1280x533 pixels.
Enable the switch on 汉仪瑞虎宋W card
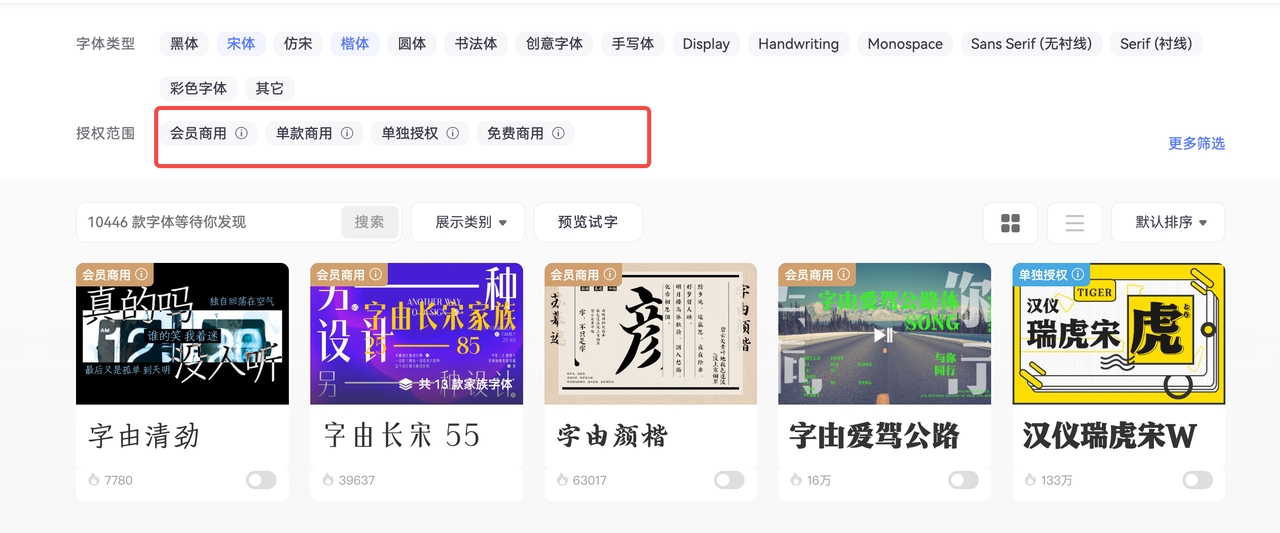click(1197, 481)
